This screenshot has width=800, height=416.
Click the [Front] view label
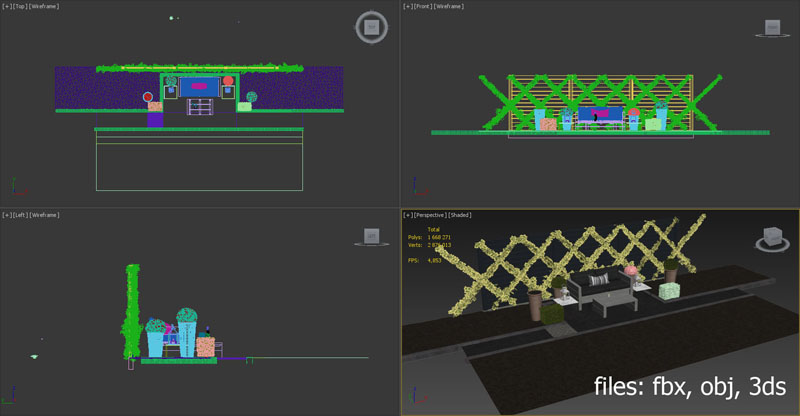coord(423,6)
